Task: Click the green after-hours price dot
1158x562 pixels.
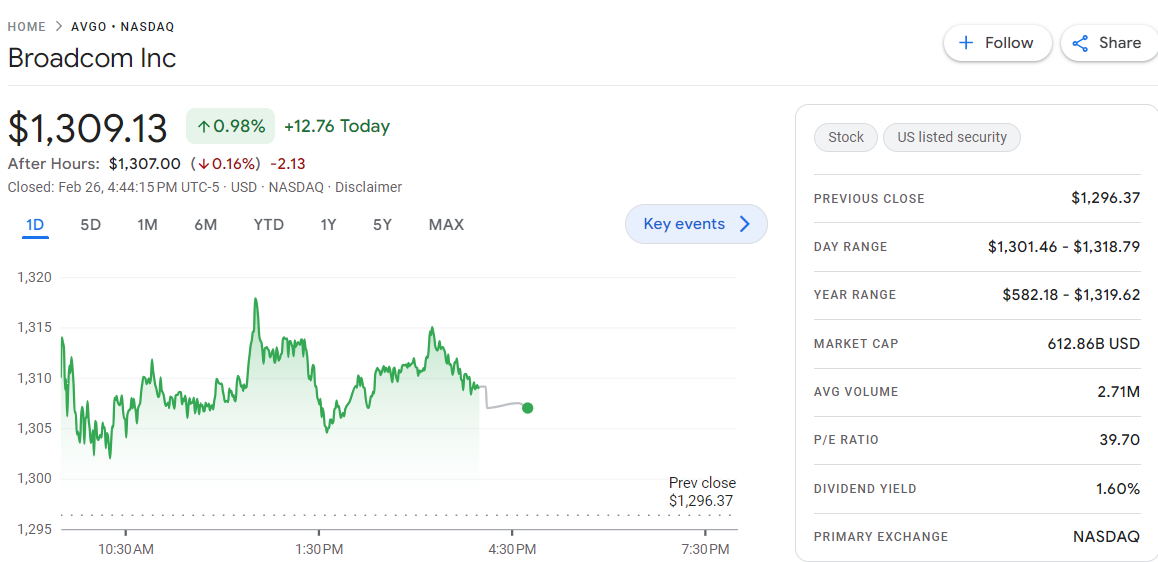Action: pyautogui.click(x=527, y=408)
